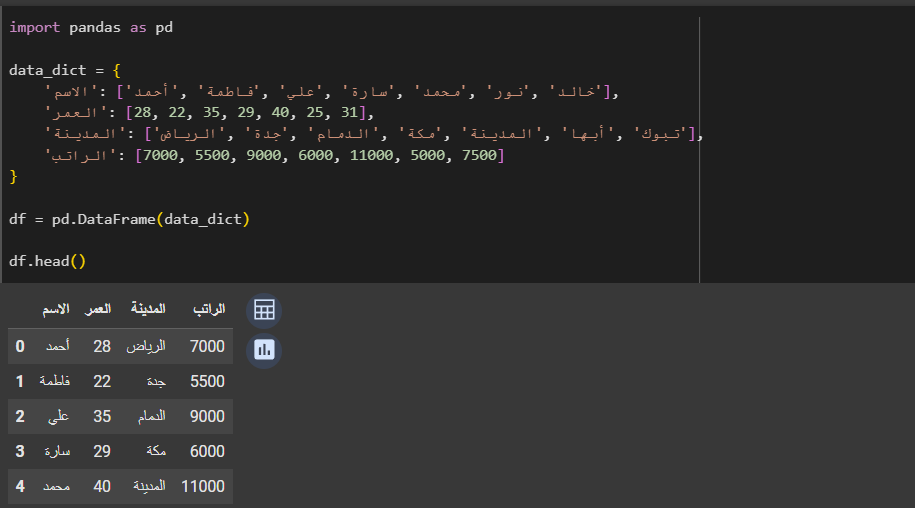Click the salary cell showing 5500
This screenshot has height=508, width=915.
207,381
